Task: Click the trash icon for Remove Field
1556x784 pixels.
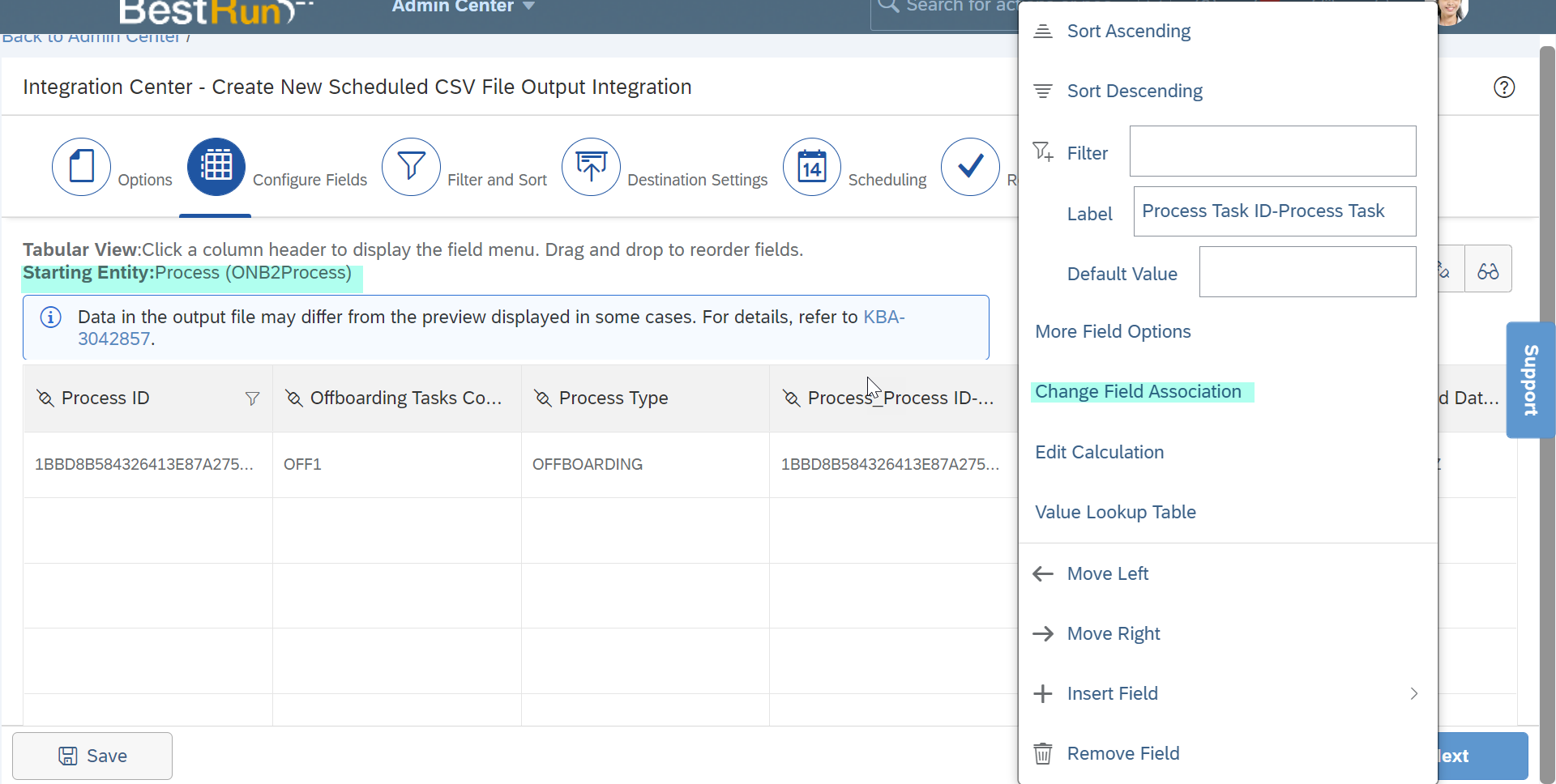Action: (x=1043, y=754)
